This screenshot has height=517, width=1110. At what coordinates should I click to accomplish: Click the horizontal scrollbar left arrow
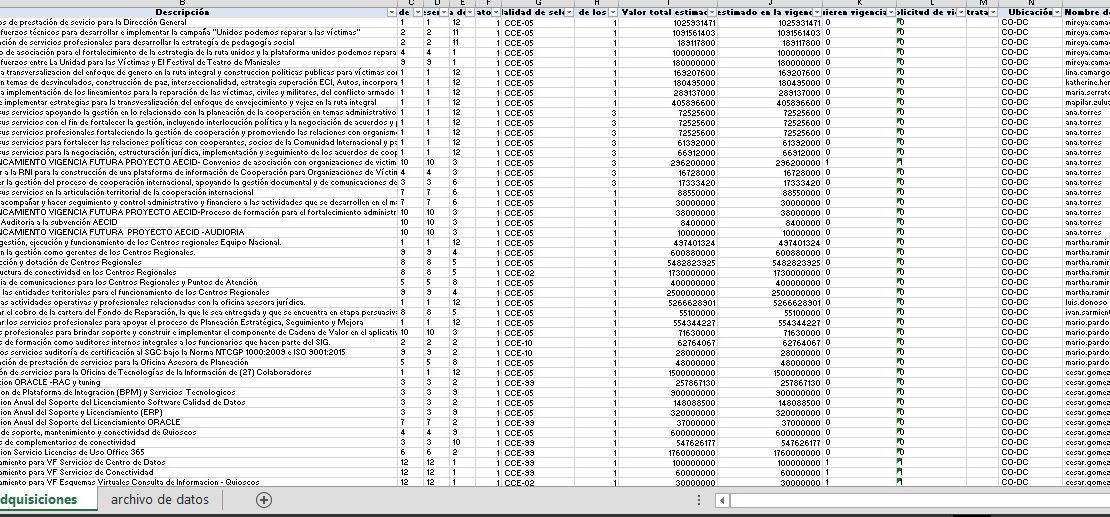pos(722,501)
